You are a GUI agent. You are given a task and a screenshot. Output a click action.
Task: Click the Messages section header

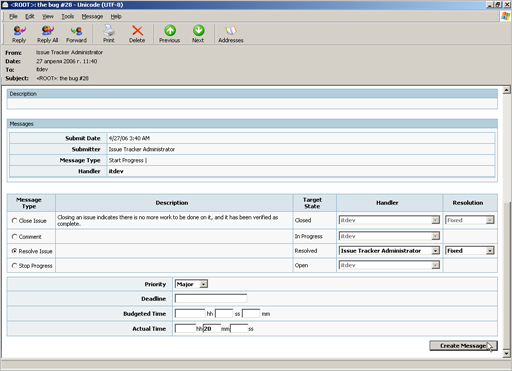(252, 124)
